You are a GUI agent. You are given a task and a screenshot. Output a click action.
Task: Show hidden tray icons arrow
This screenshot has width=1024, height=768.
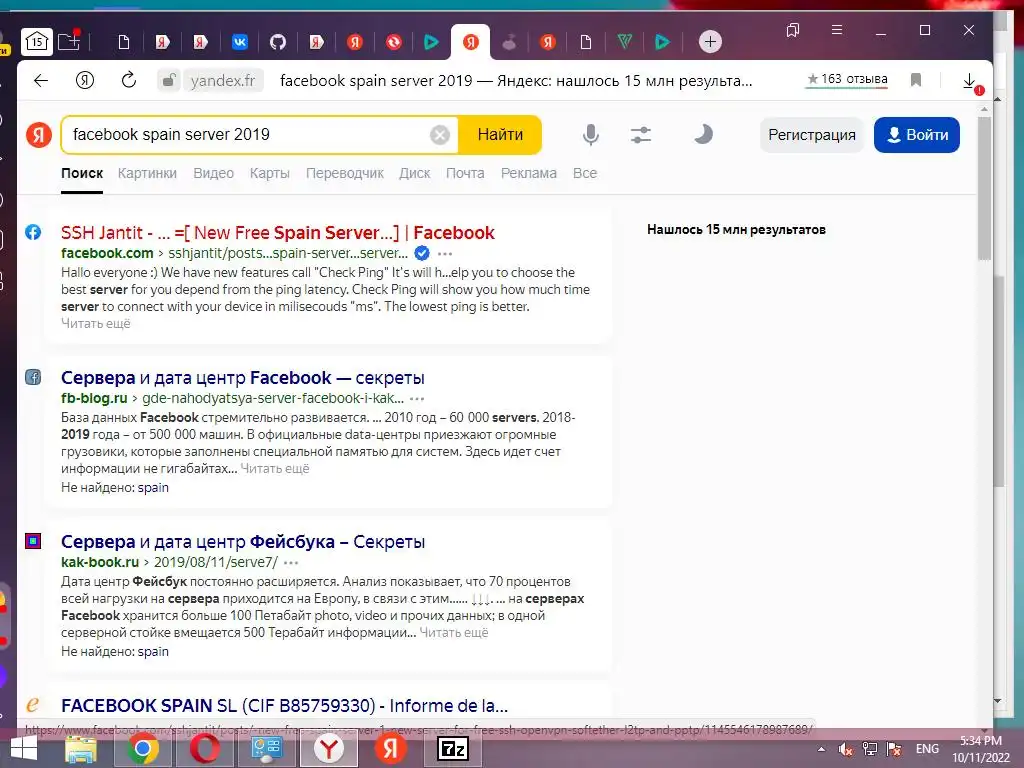[x=821, y=749]
